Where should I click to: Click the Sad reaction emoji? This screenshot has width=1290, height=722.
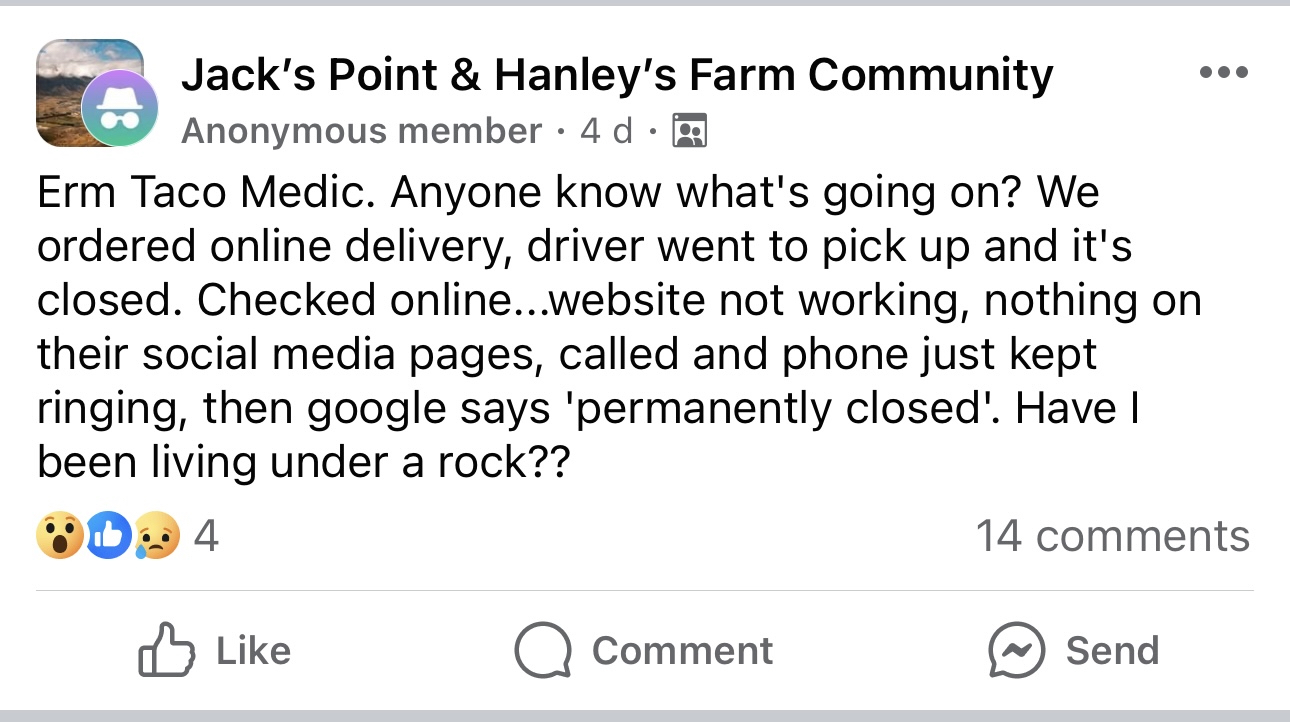coord(156,537)
